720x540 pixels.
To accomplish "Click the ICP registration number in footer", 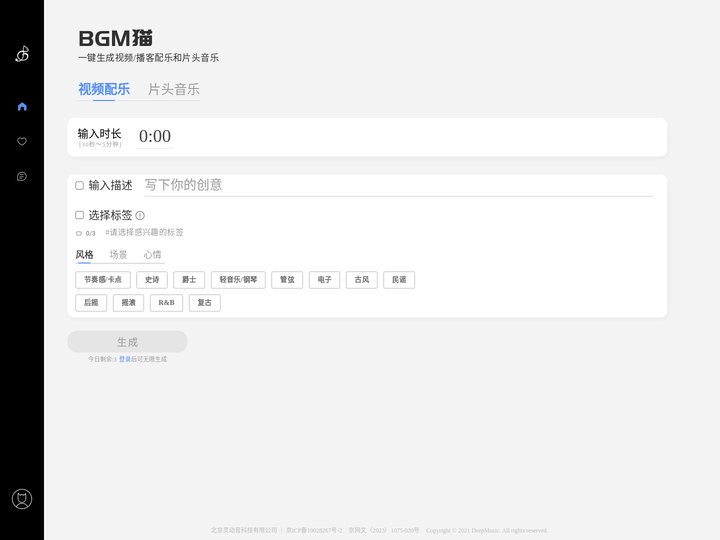I will pyautogui.click(x=314, y=530).
